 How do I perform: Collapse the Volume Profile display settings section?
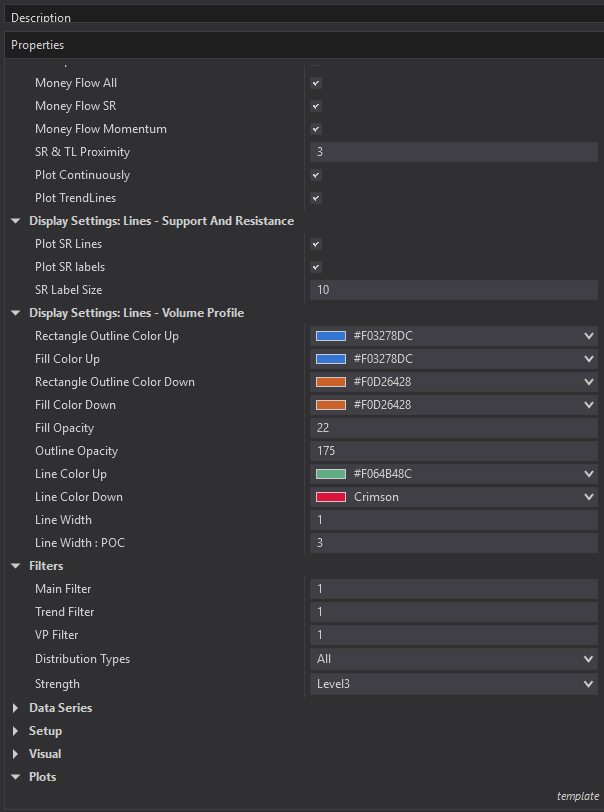pyautogui.click(x=16, y=313)
